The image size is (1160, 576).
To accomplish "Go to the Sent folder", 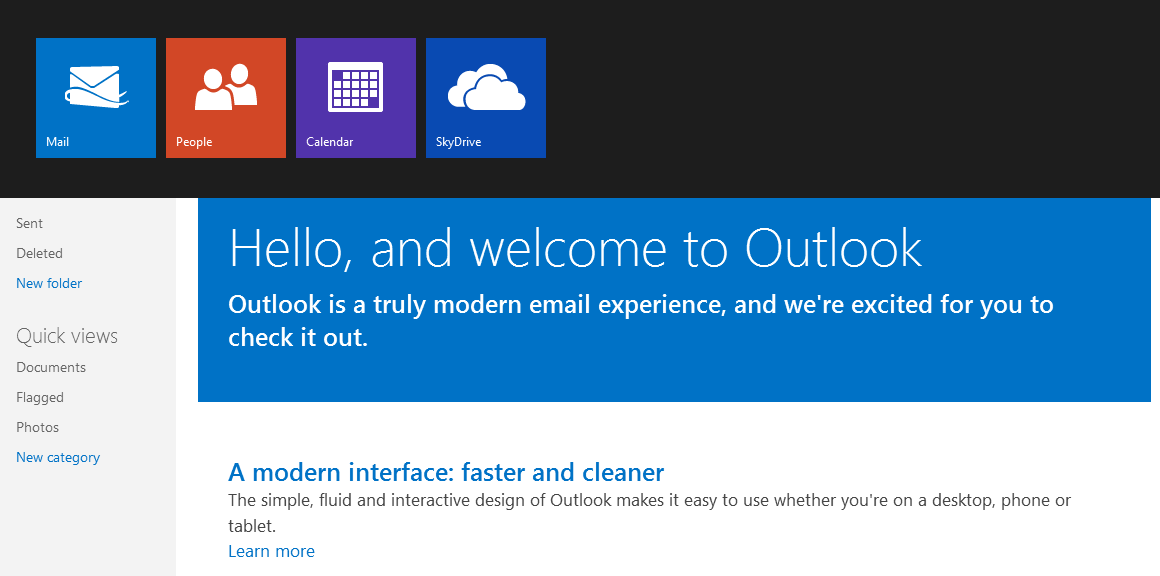I will point(30,224).
